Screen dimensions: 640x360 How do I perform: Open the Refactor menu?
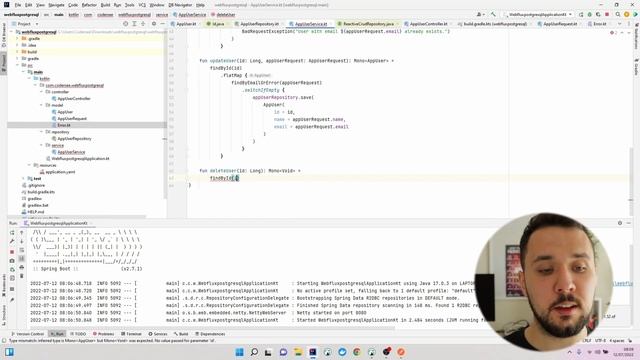point(89,5)
